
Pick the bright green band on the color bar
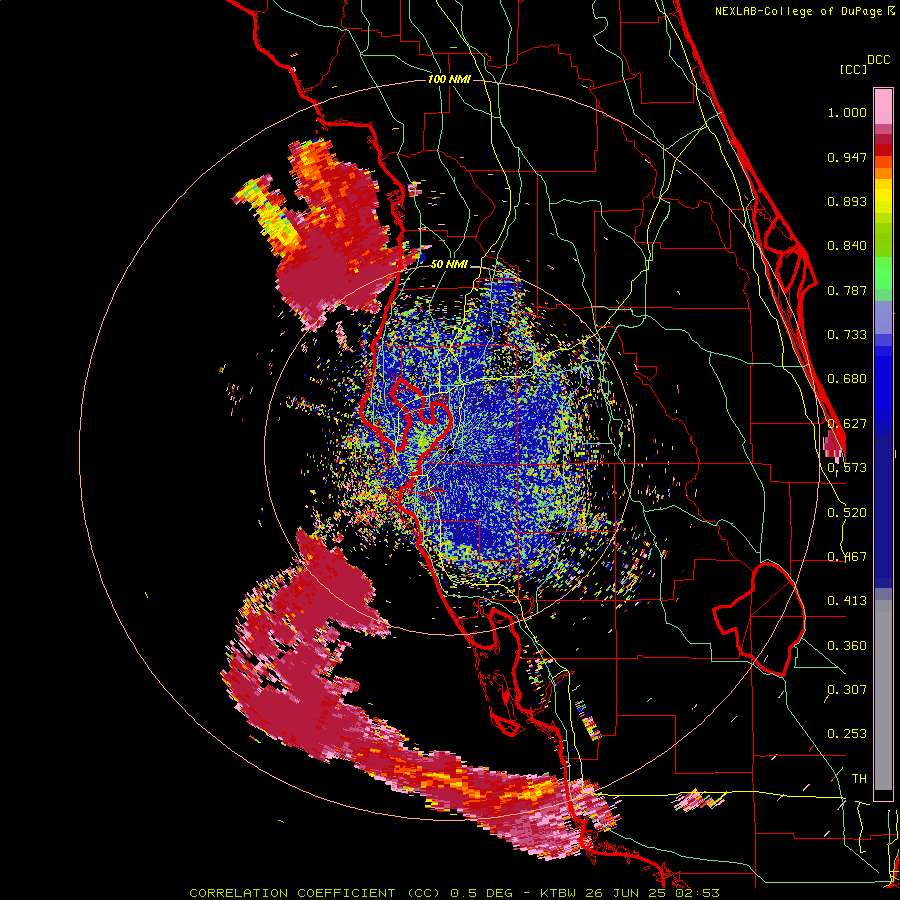(x=883, y=272)
